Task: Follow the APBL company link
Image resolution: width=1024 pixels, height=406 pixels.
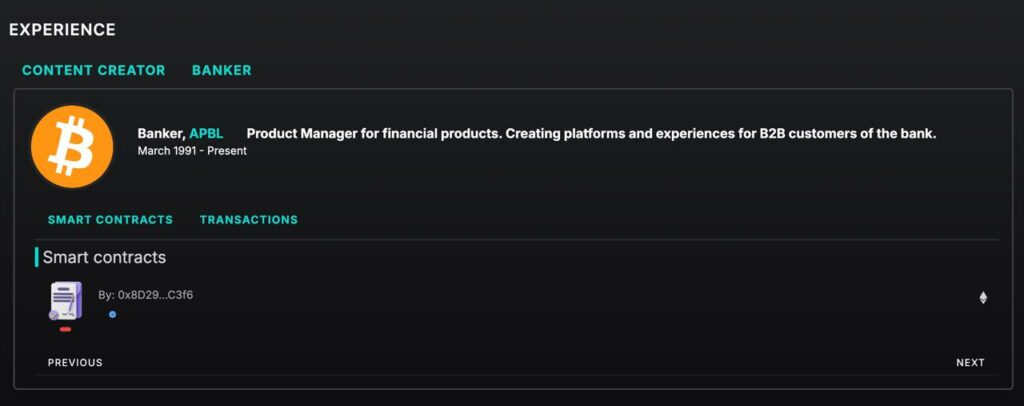Action: (206, 134)
